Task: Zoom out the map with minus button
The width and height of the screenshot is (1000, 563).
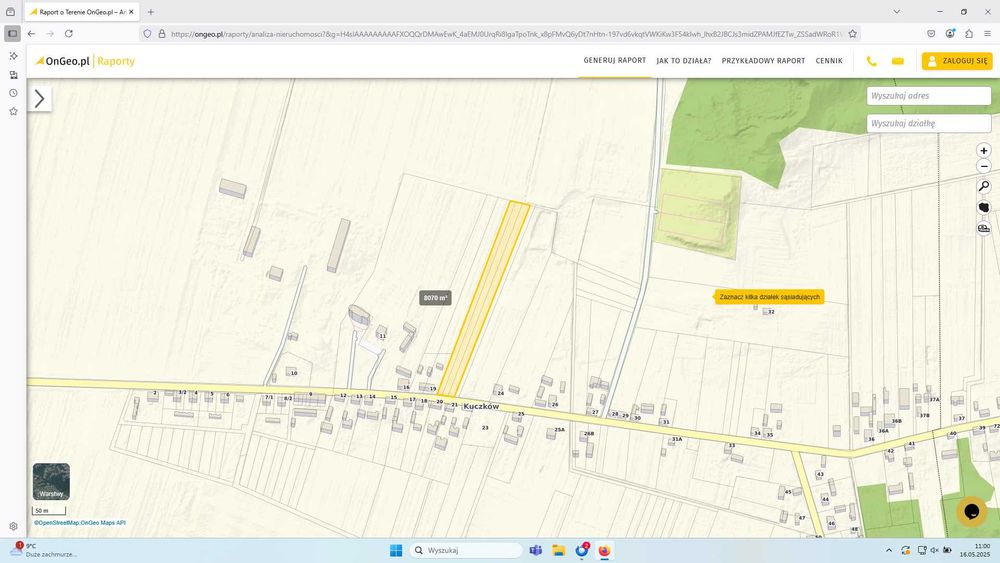Action: point(983,166)
